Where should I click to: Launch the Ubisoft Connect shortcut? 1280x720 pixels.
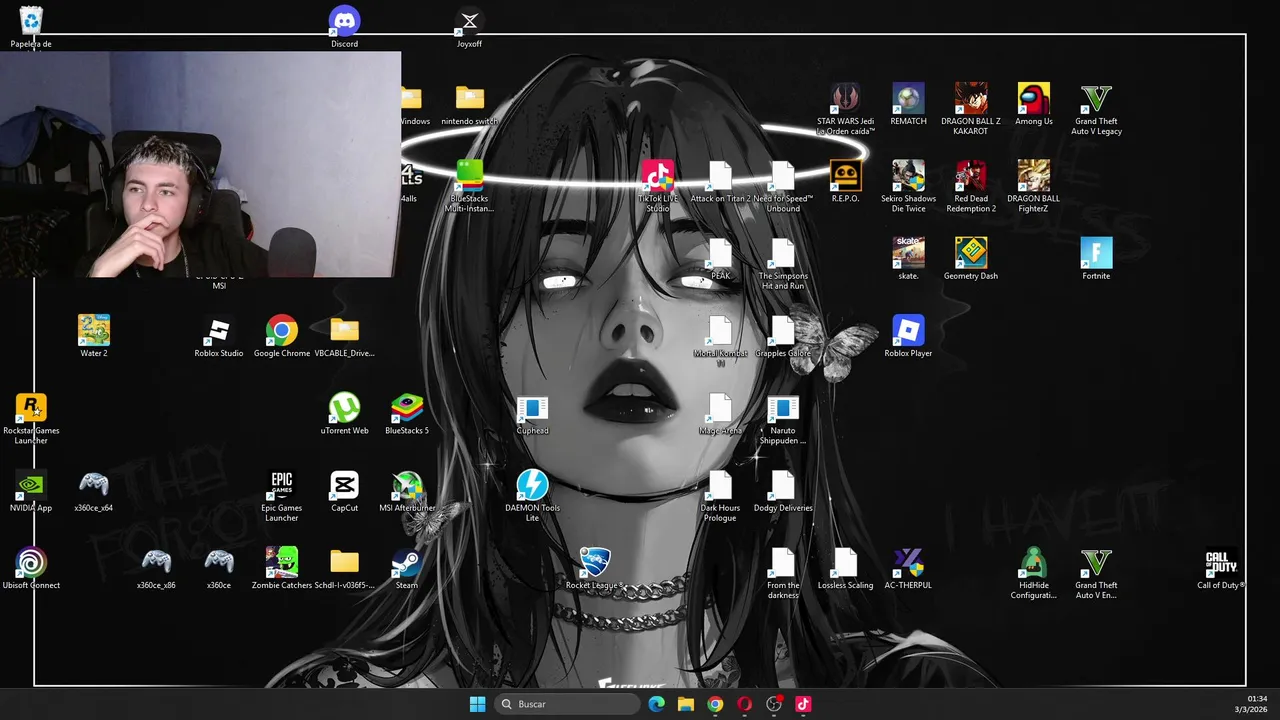tap(31, 569)
